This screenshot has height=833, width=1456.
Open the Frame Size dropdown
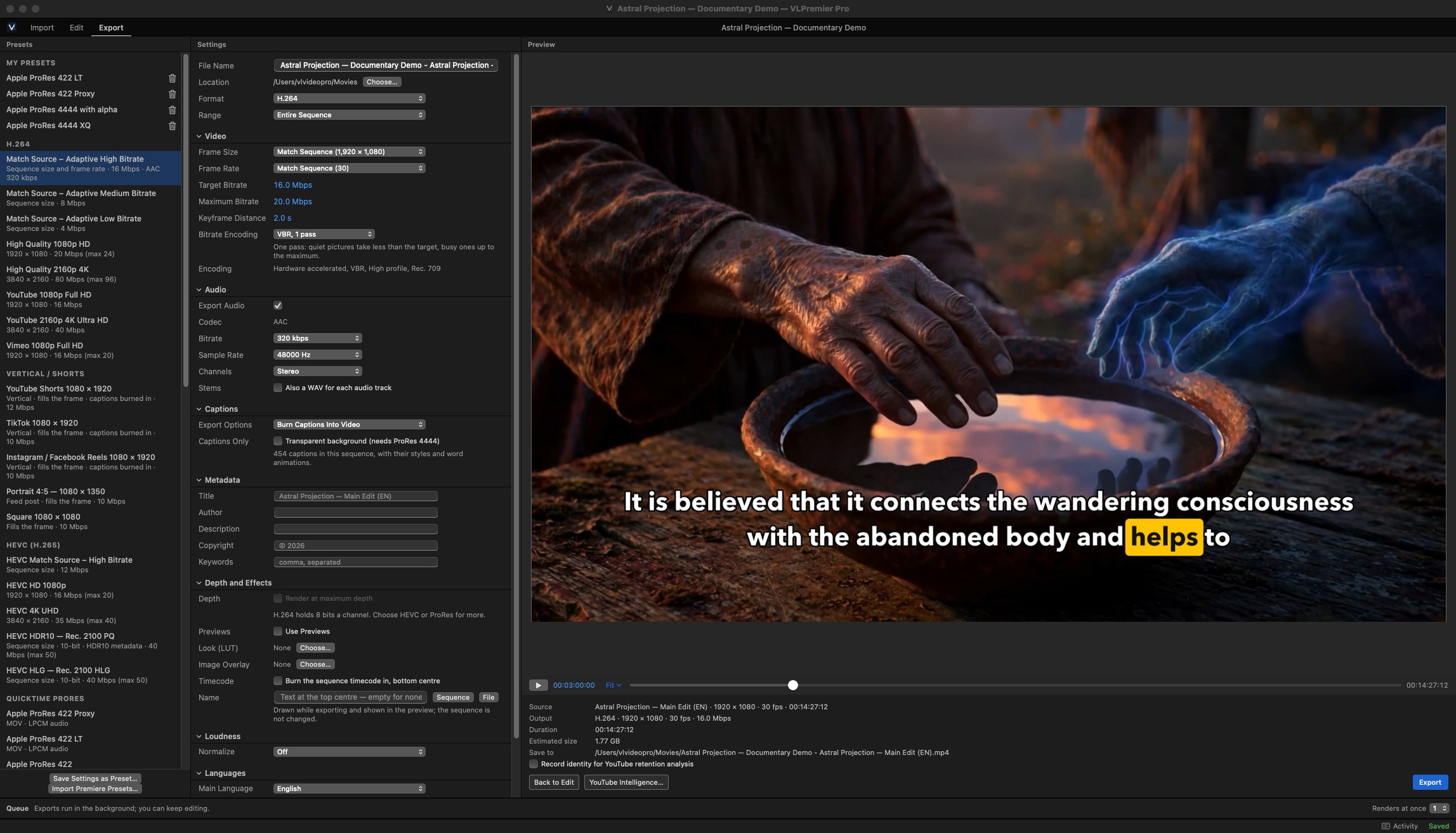[x=349, y=152]
